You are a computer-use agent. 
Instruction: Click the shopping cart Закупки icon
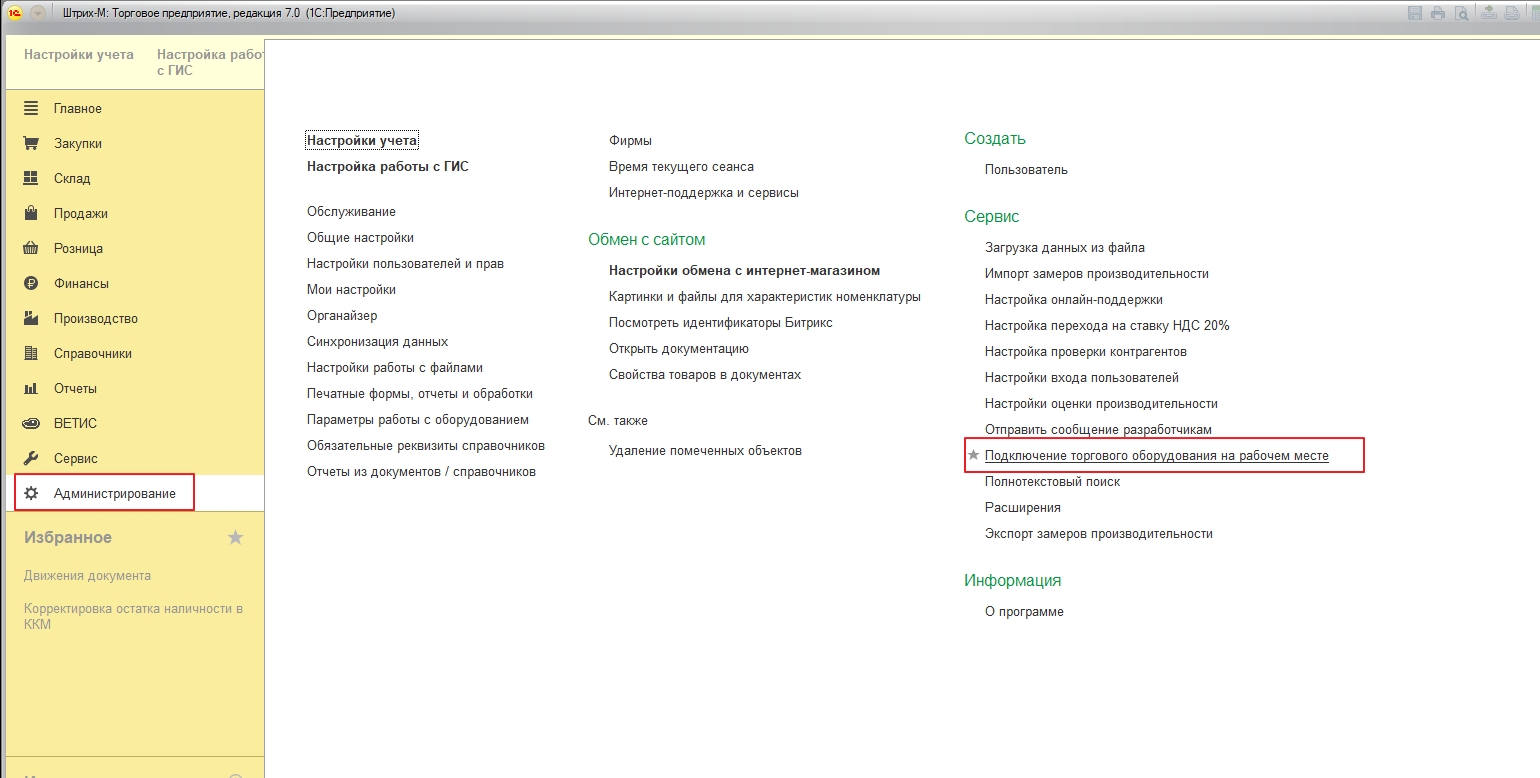click(x=31, y=143)
